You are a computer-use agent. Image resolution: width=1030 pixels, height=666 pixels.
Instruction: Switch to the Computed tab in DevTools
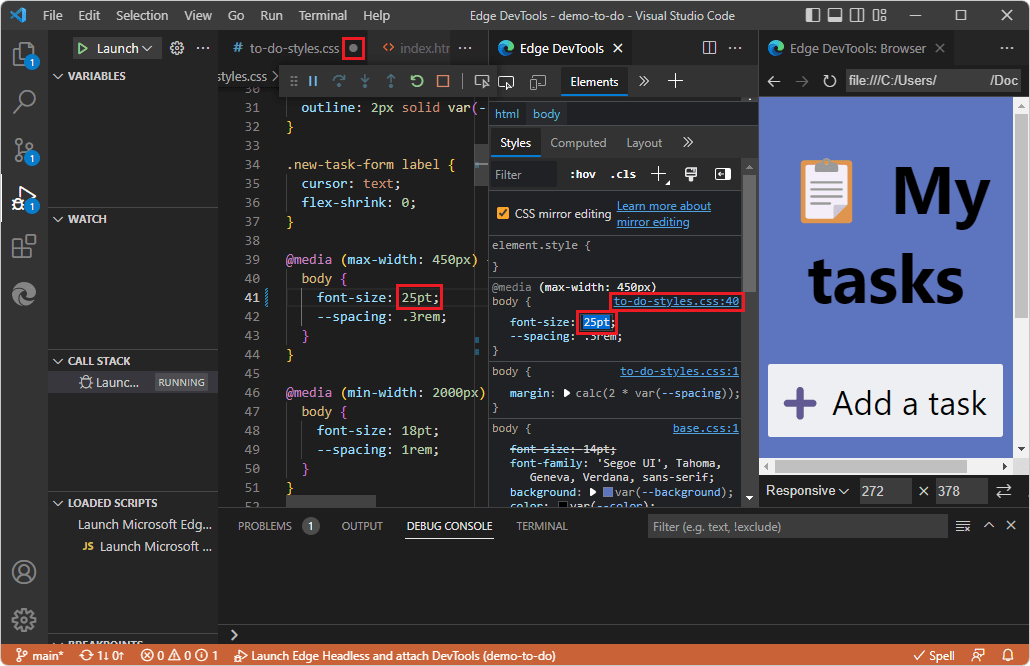tap(578, 142)
